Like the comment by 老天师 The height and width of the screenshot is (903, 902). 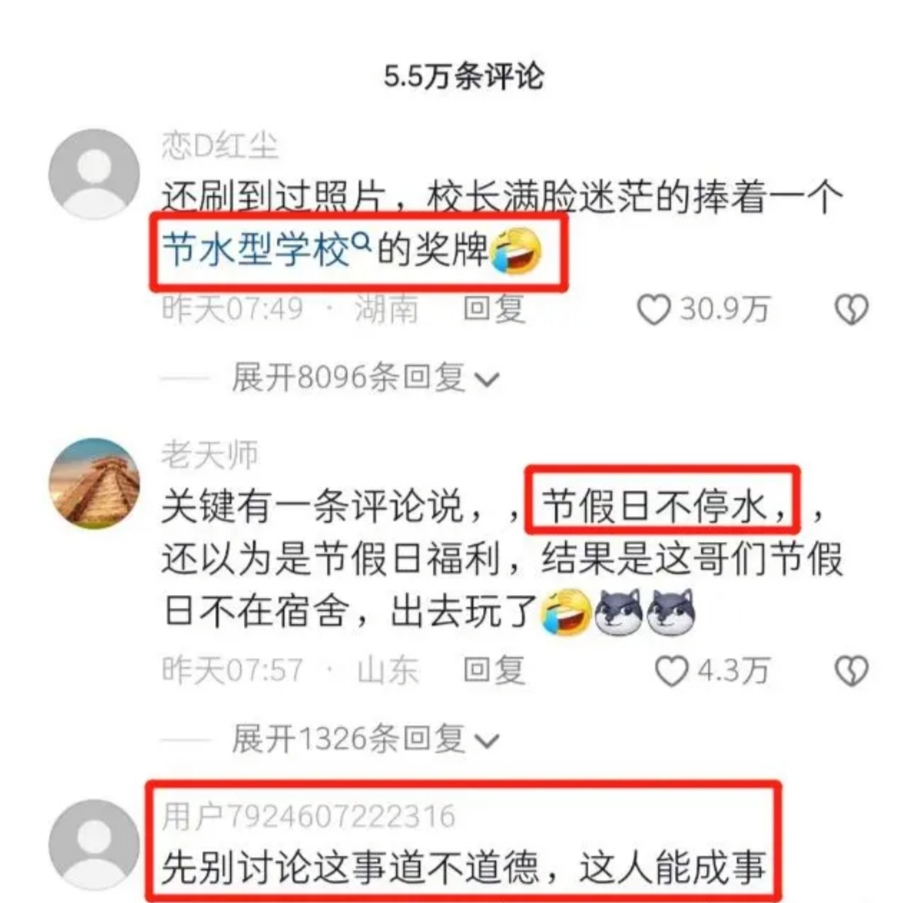click(x=672, y=671)
